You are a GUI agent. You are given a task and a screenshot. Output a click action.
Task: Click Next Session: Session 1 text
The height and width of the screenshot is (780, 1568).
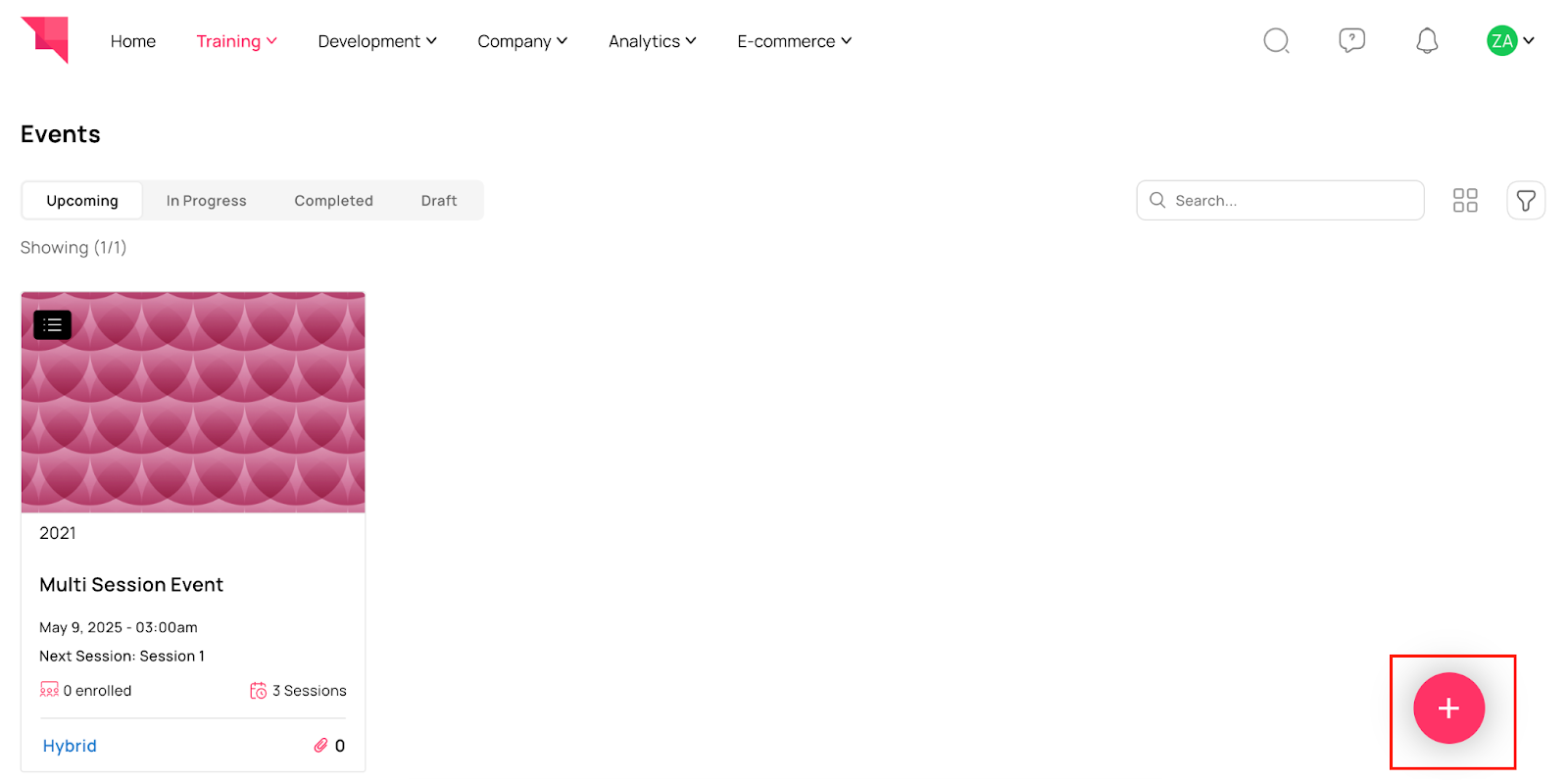pyautogui.click(x=122, y=656)
